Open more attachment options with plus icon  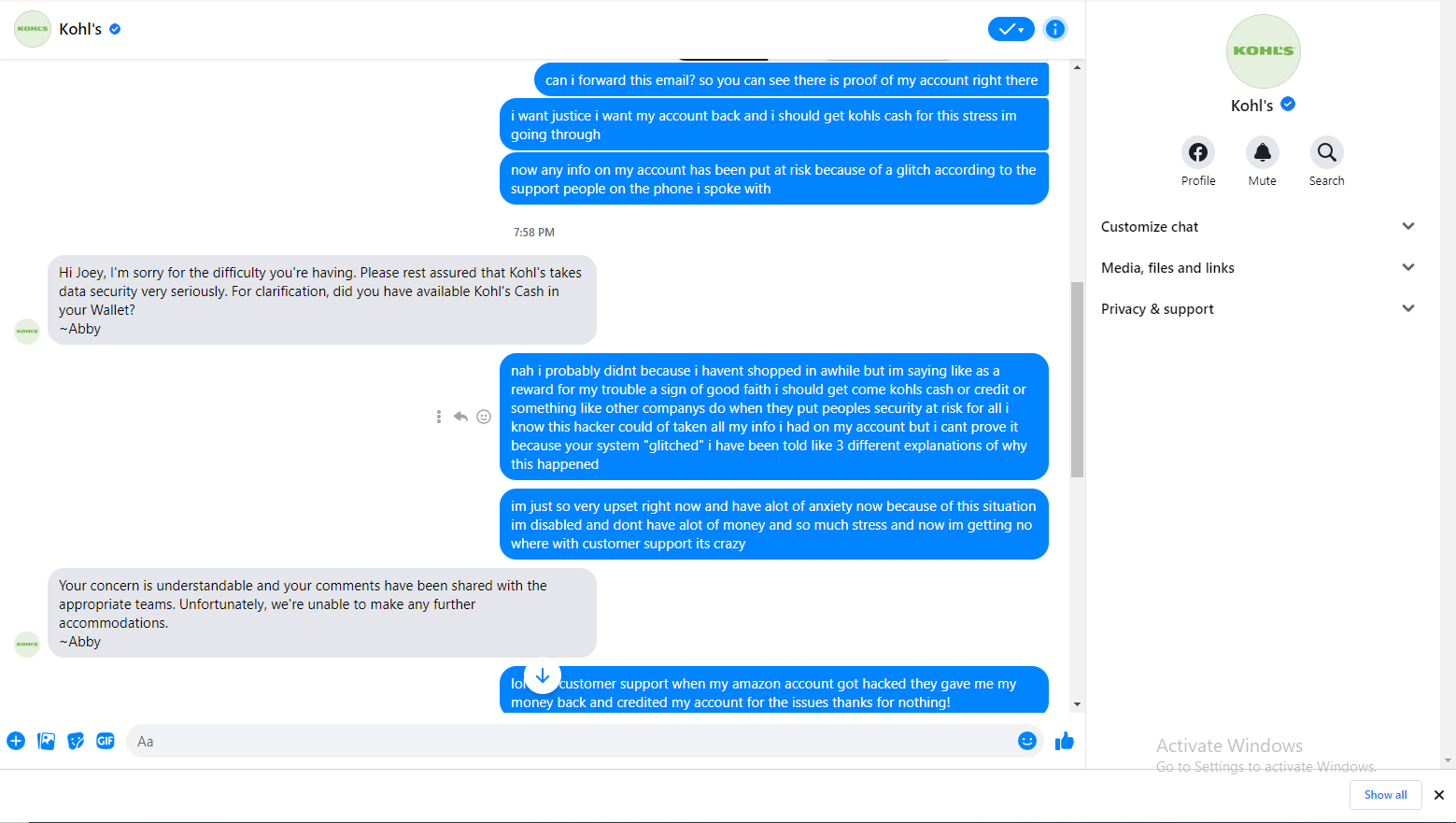16,741
